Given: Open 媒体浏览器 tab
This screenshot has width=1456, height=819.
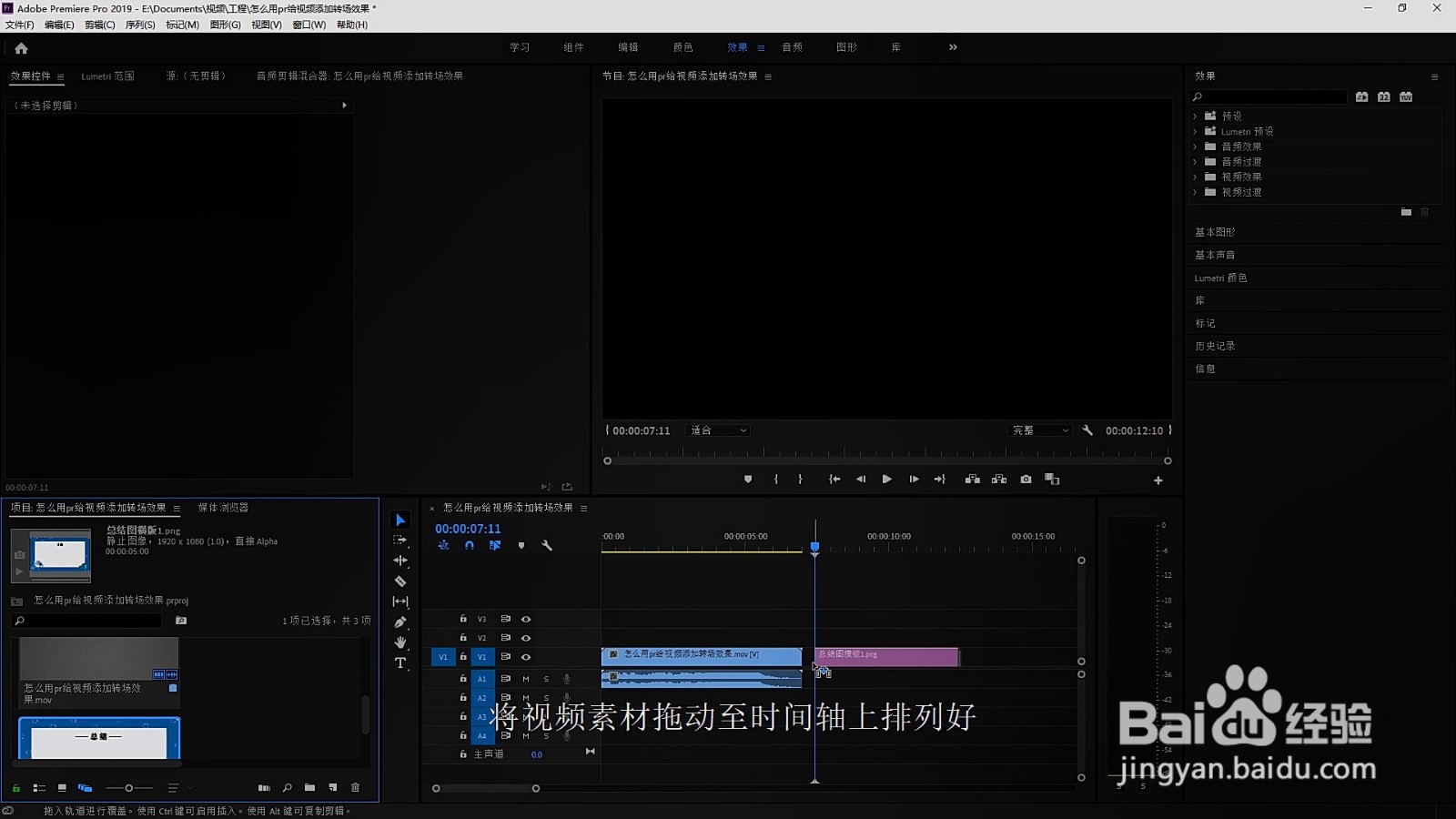Looking at the screenshot, I should [x=223, y=508].
